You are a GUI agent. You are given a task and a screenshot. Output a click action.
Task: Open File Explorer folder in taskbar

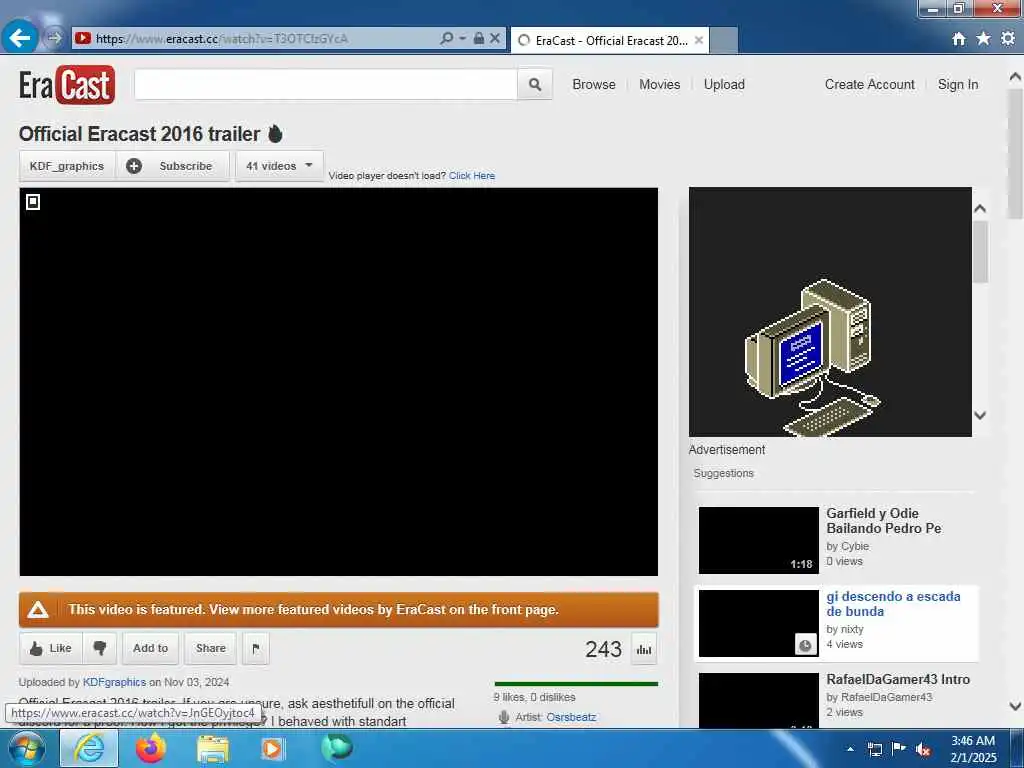[x=213, y=749]
